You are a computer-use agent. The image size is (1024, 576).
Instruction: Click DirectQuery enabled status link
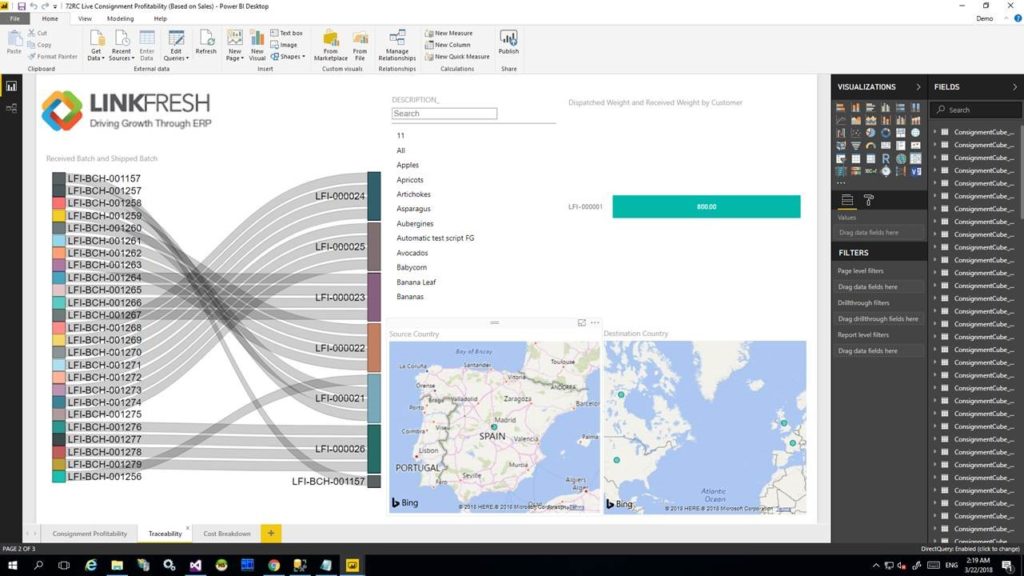[x=970, y=549]
